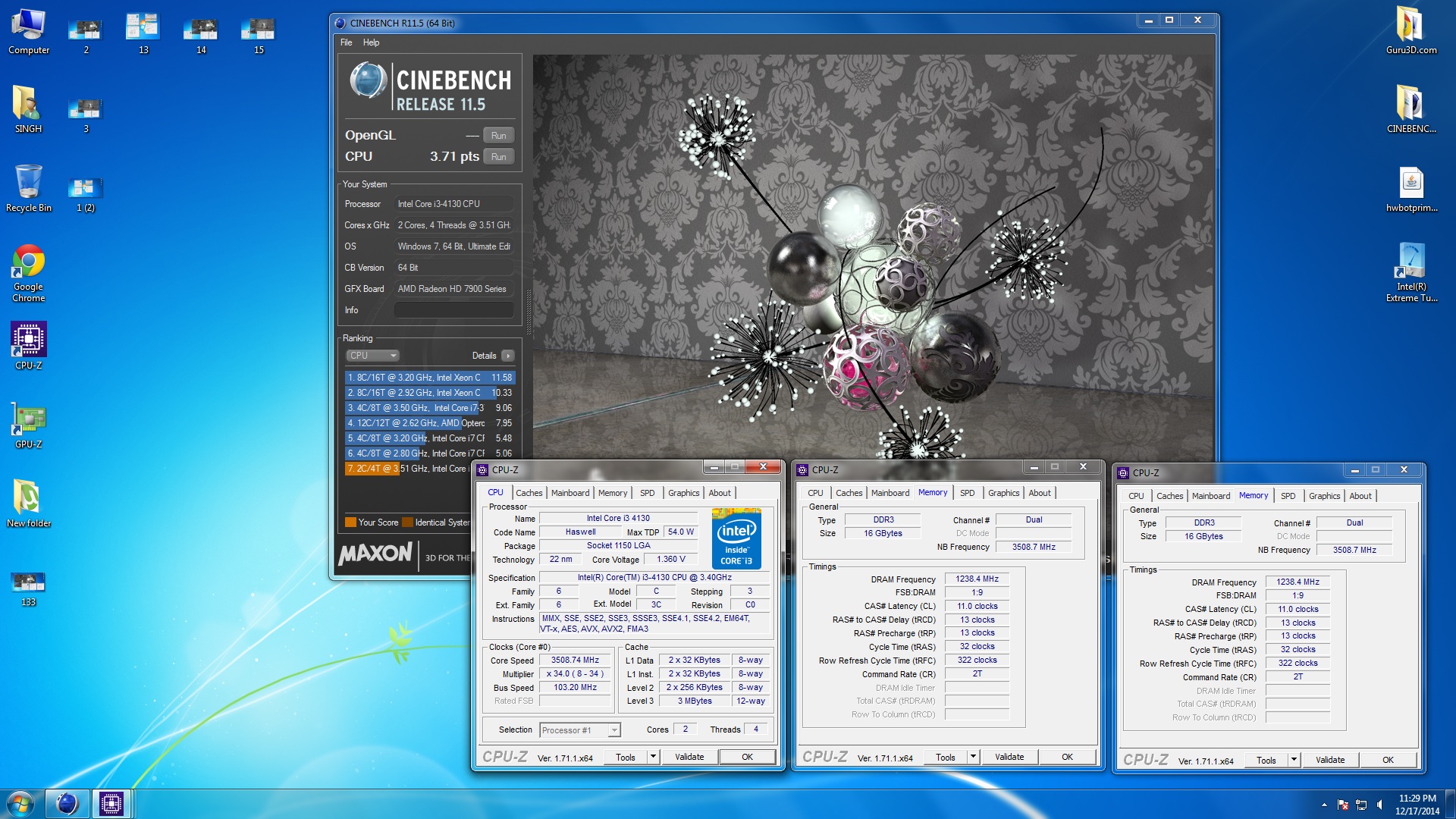Show hidden tray icons arrow
The width and height of the screenshot is (1456, 819).
coord(1324,805)
